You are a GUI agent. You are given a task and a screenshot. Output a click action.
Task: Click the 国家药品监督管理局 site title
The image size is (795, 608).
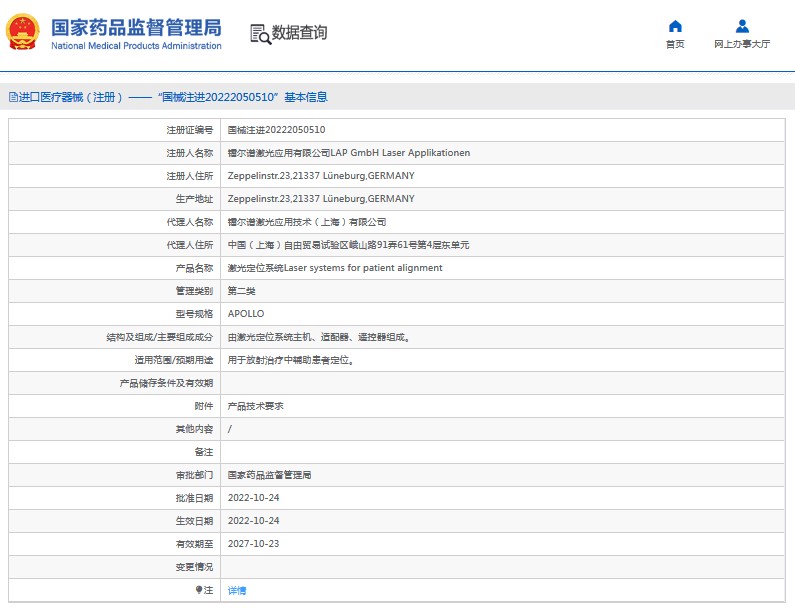coord(136,28)
